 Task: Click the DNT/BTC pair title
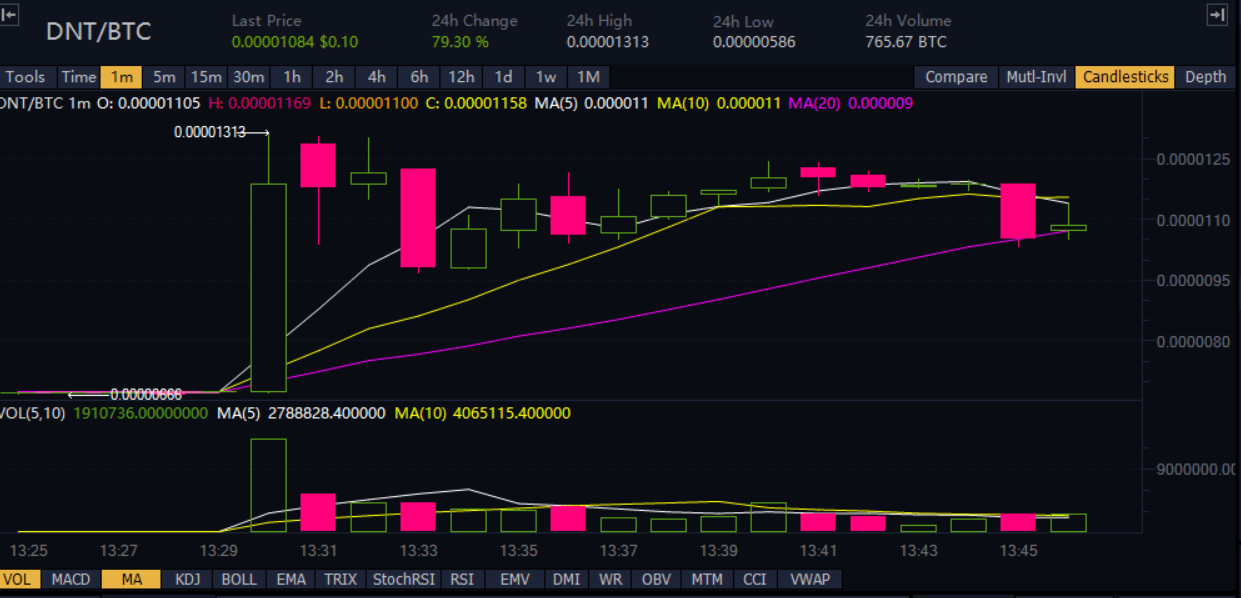coord(98,31)
